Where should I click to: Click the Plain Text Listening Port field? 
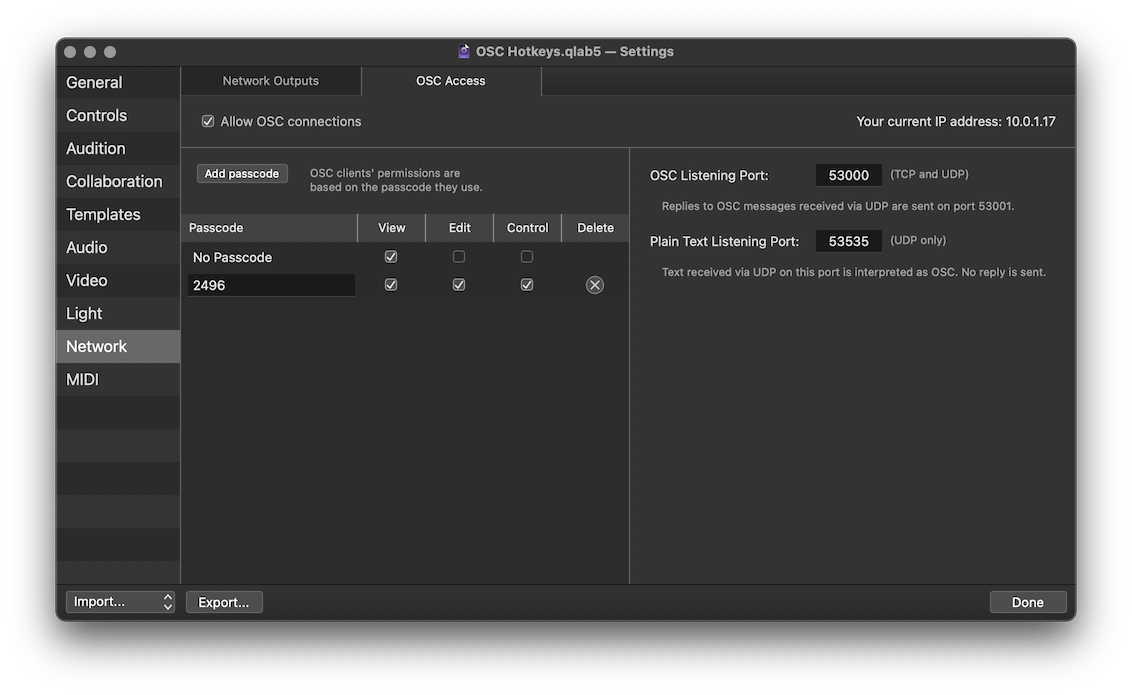(848, 241)
